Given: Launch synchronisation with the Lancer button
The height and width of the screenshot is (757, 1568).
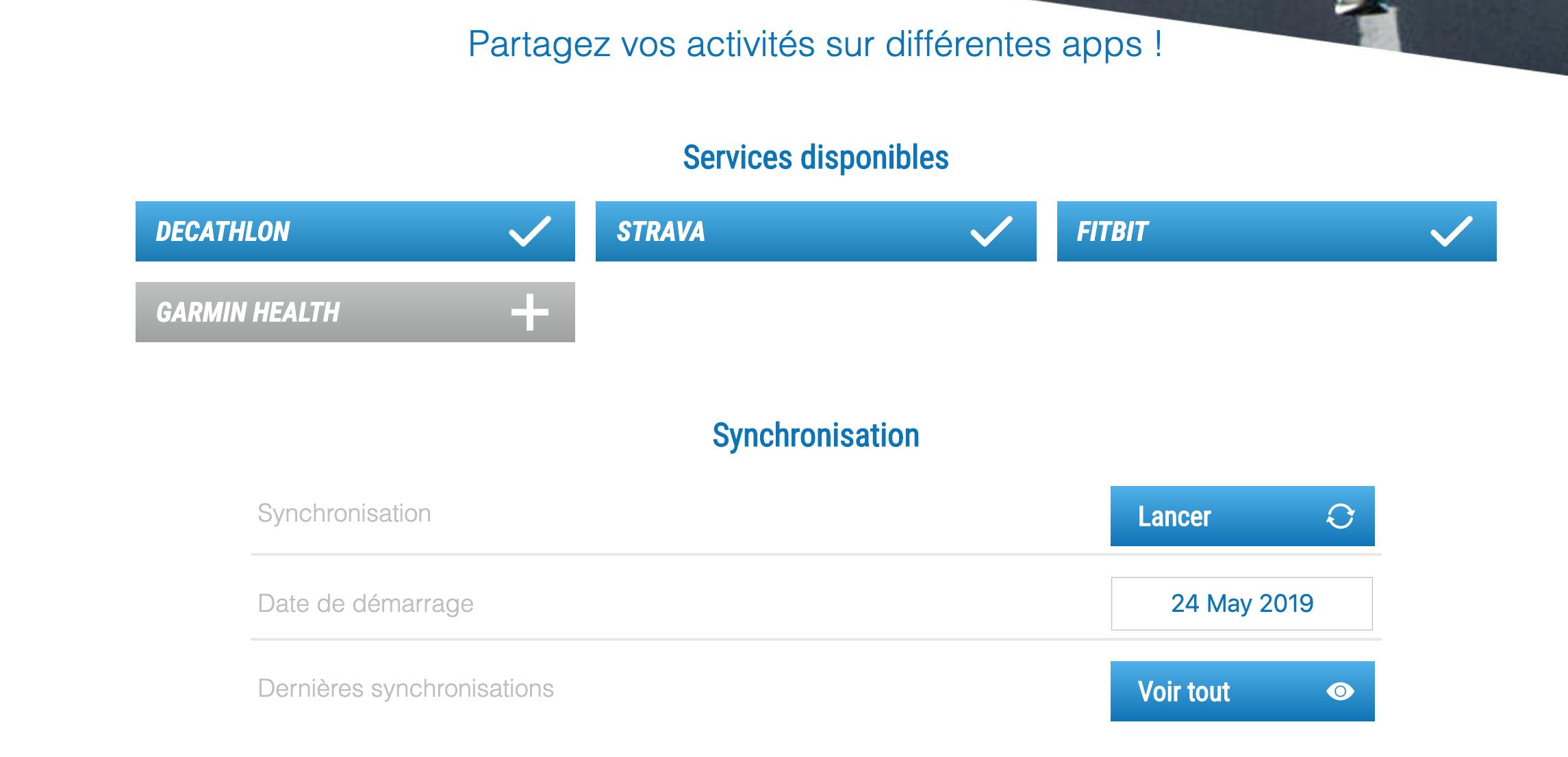Looking at the screenshot, I should (1243, 516).
